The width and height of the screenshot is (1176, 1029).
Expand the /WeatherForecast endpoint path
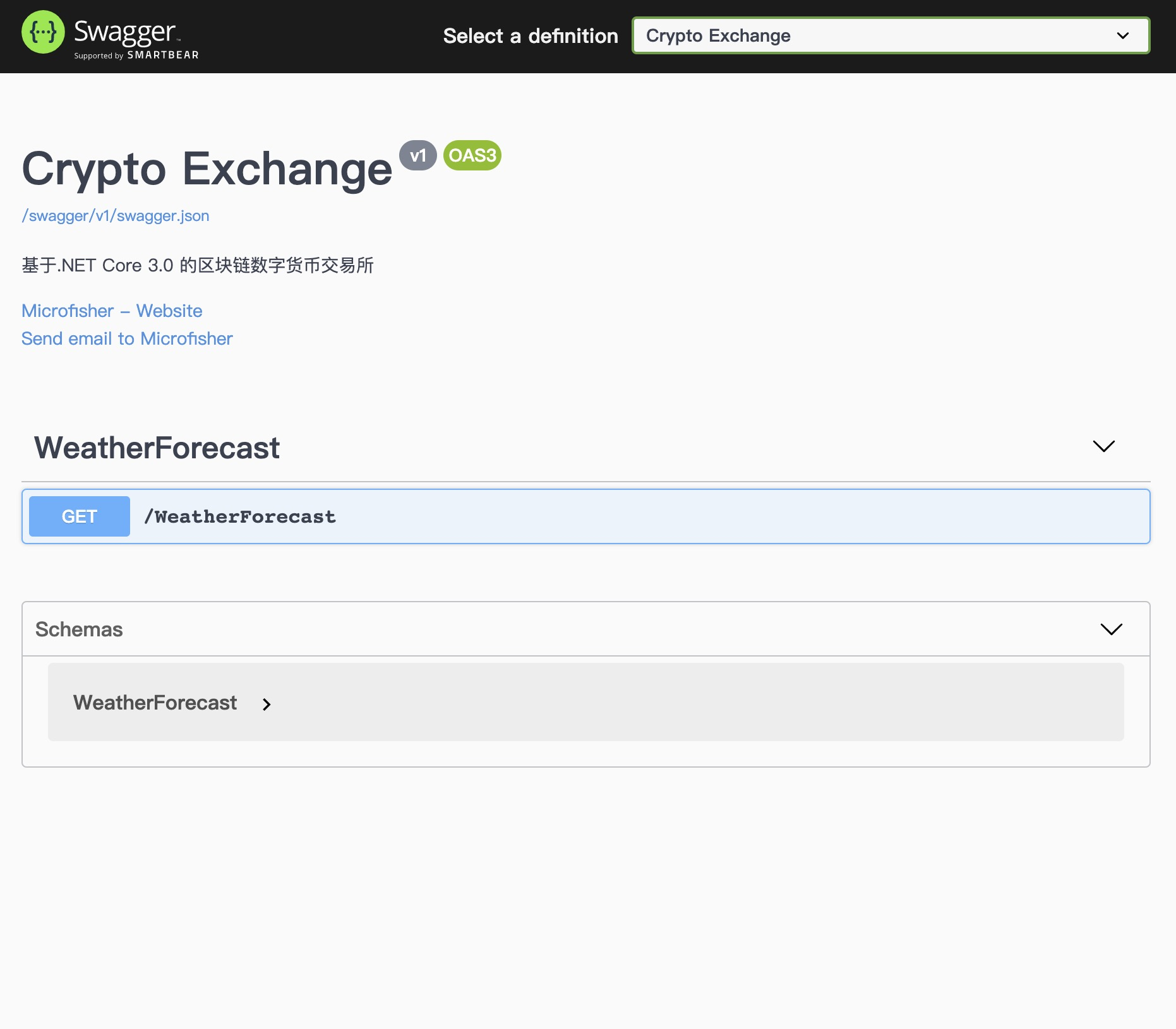coord(240,516)
